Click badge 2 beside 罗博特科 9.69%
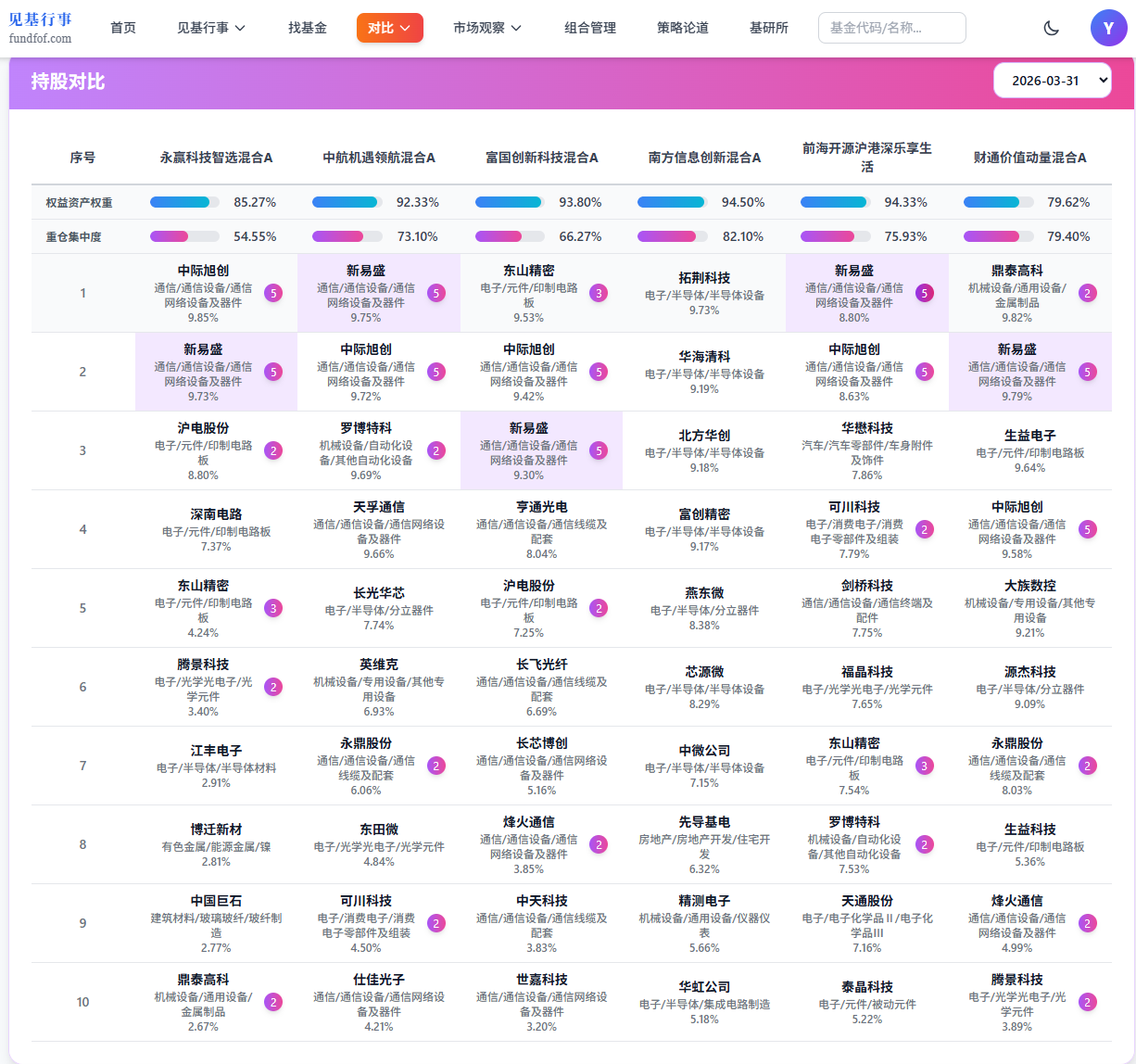 436,450
